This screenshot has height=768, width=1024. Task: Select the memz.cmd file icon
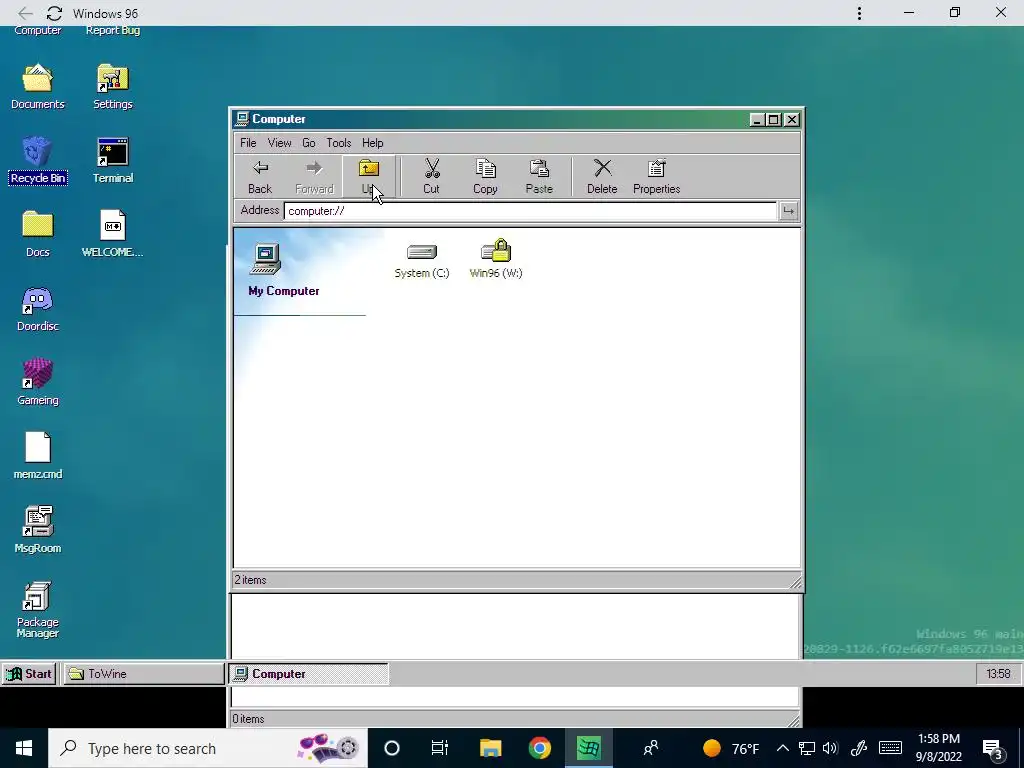[x=37, y=456]
